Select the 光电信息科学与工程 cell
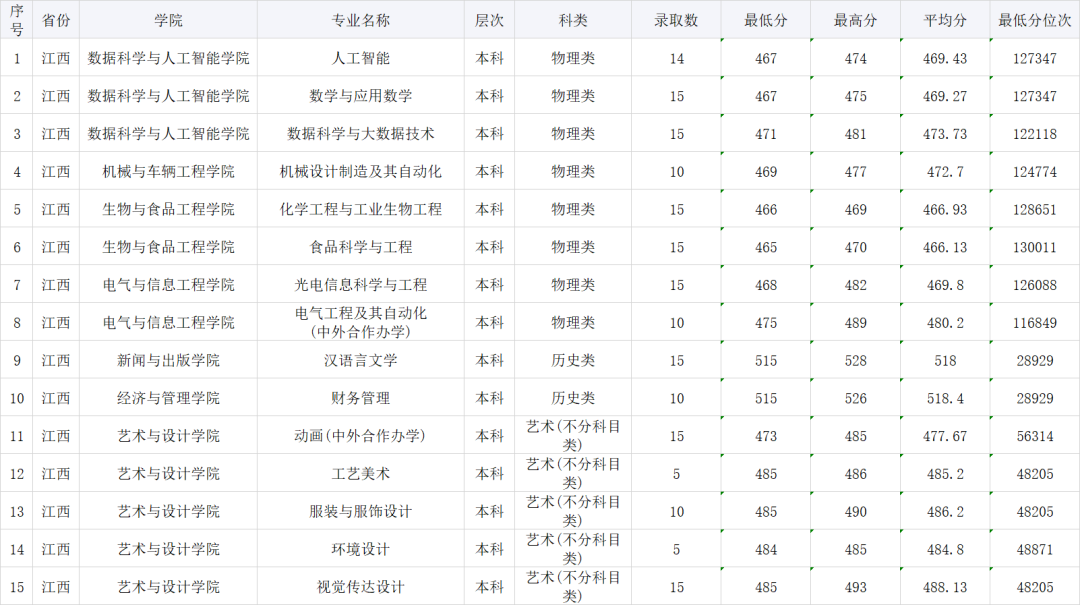The image size is (1080, 605). (x=360, y=285)
